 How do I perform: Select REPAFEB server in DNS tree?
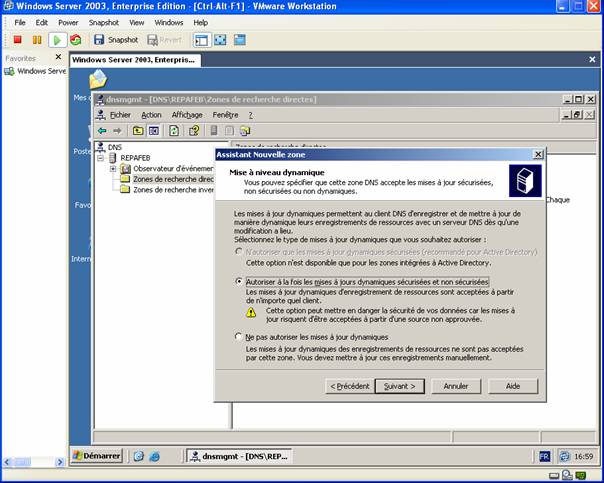coord(135,158)
